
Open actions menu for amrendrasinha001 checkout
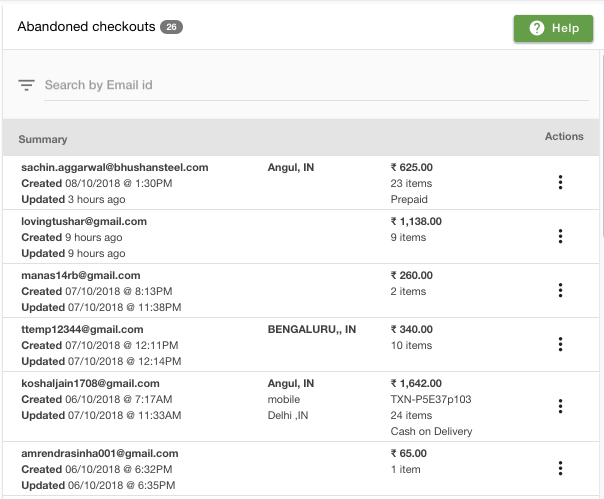pyautogui.click(x=560, y=468)
